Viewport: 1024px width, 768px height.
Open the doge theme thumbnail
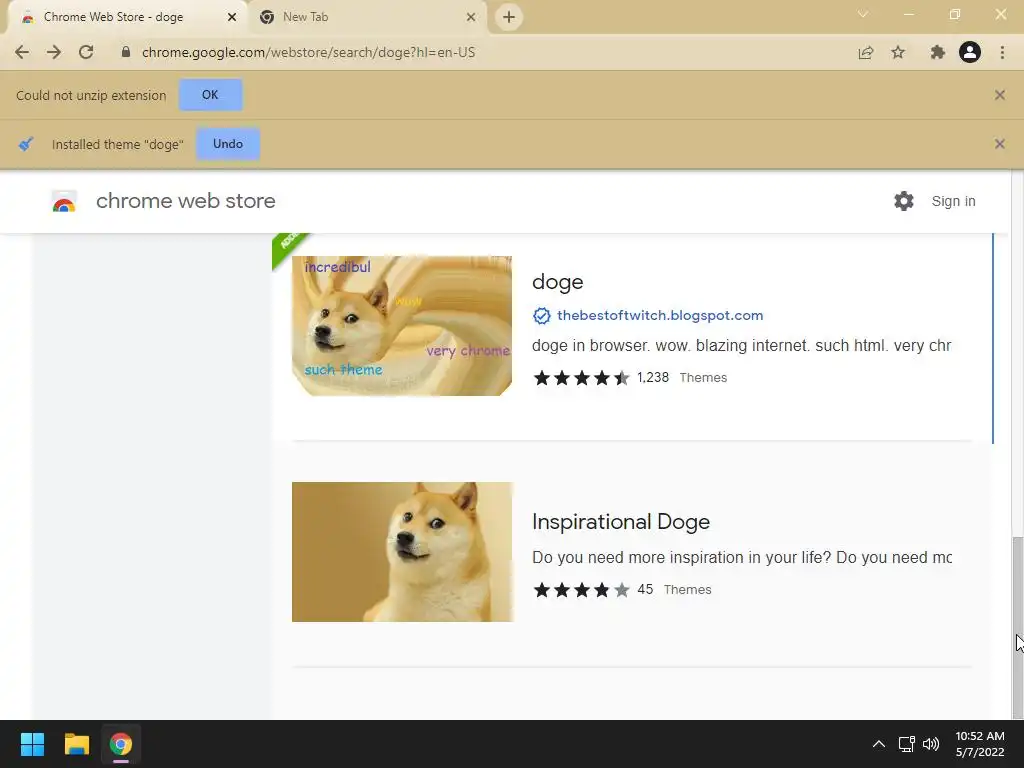click(402, 326)
